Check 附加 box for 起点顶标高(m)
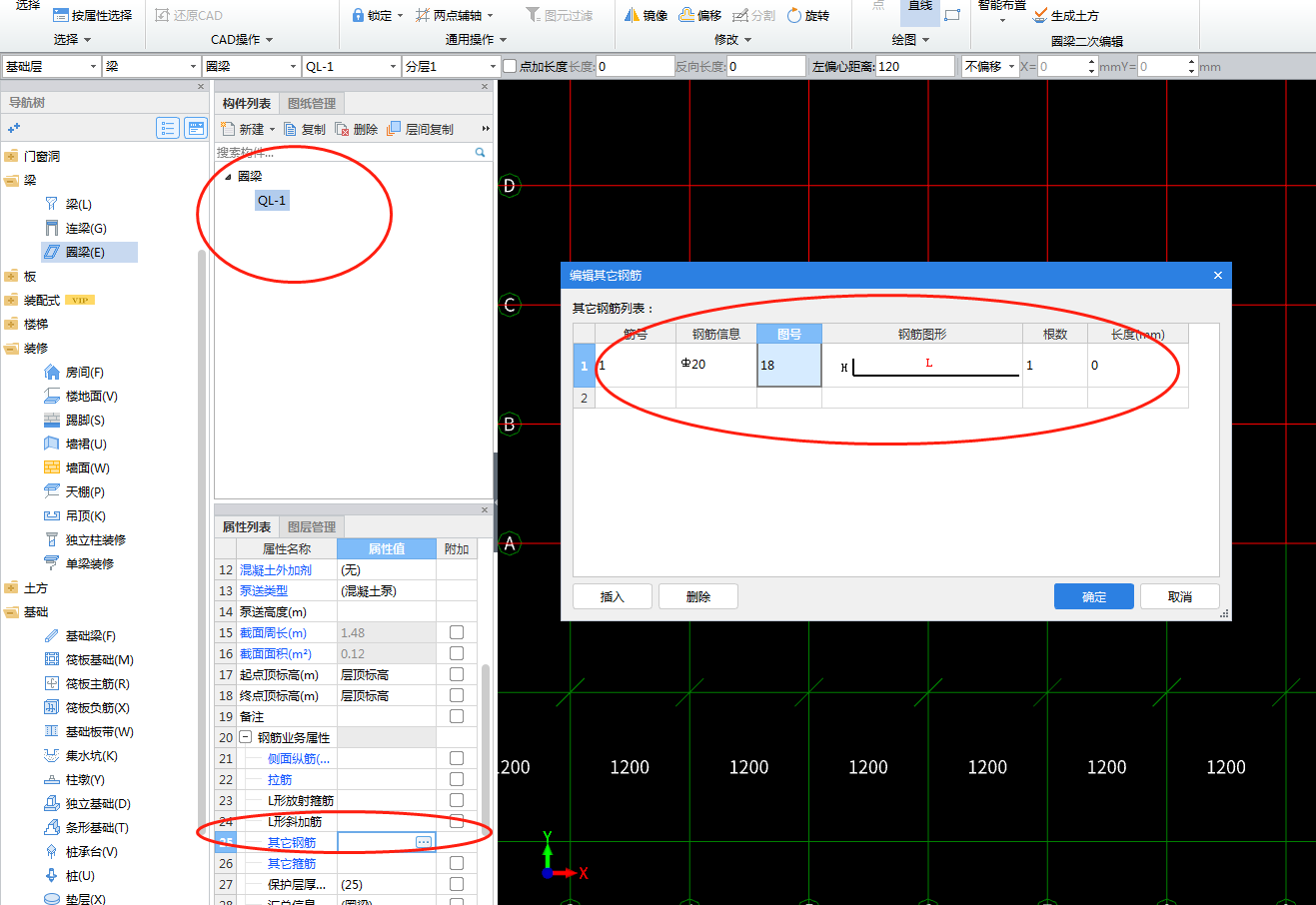1316x905 pixels. 457,674
